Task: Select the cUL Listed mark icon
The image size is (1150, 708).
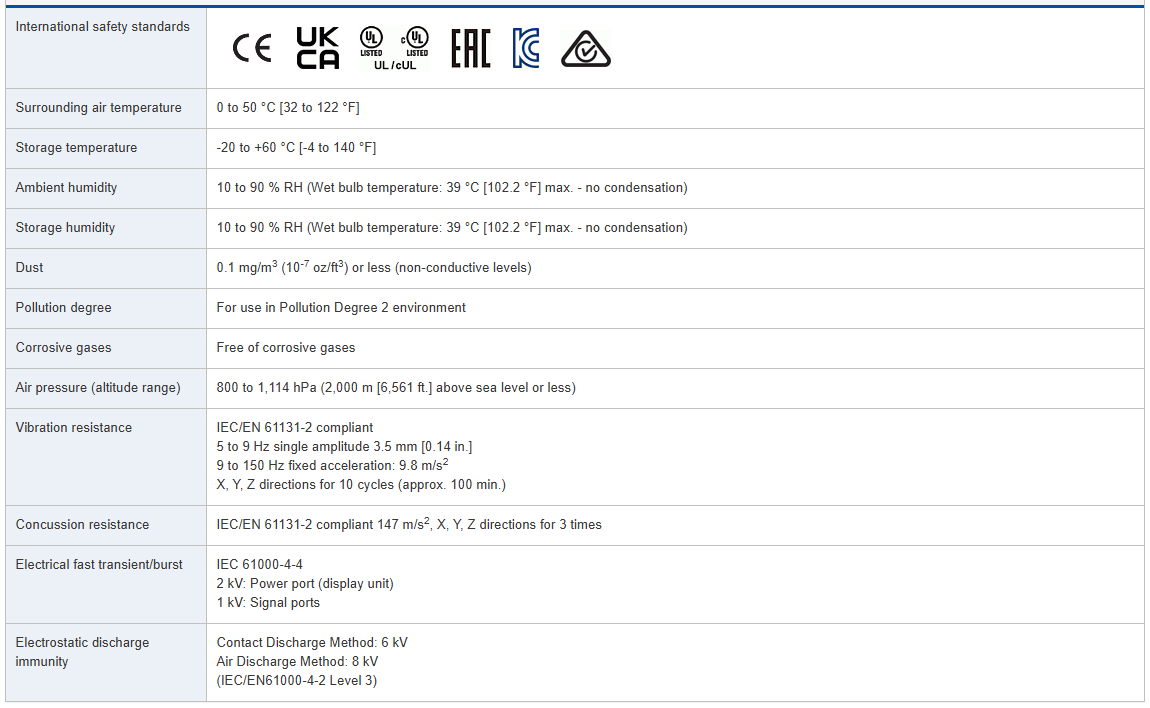Action: pos(414,40)
